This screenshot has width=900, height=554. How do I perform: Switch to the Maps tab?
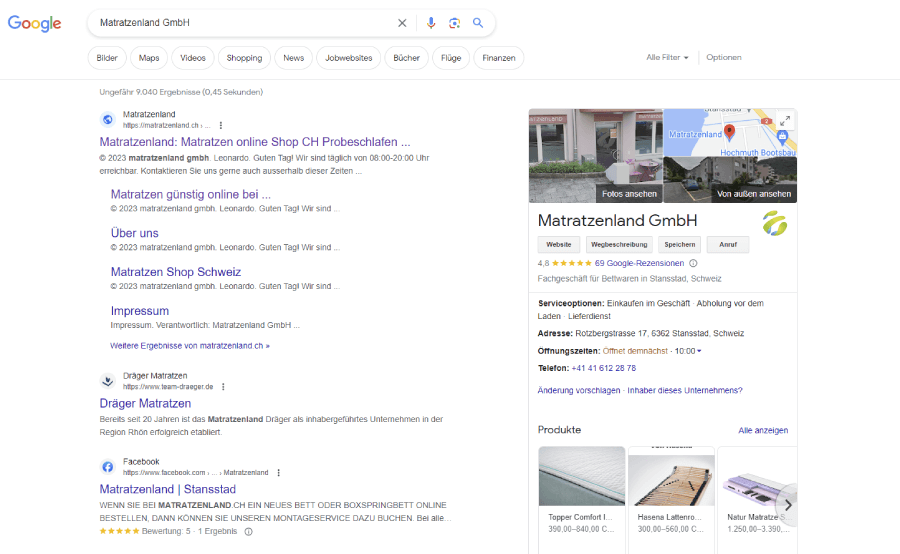tap(149, 58)
